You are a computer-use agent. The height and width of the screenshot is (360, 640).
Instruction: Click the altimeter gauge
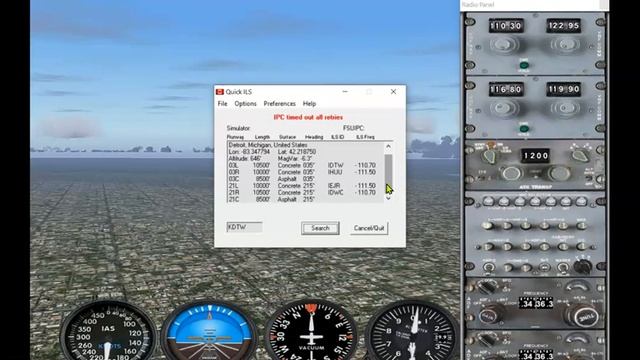click(x=412, y=331)
